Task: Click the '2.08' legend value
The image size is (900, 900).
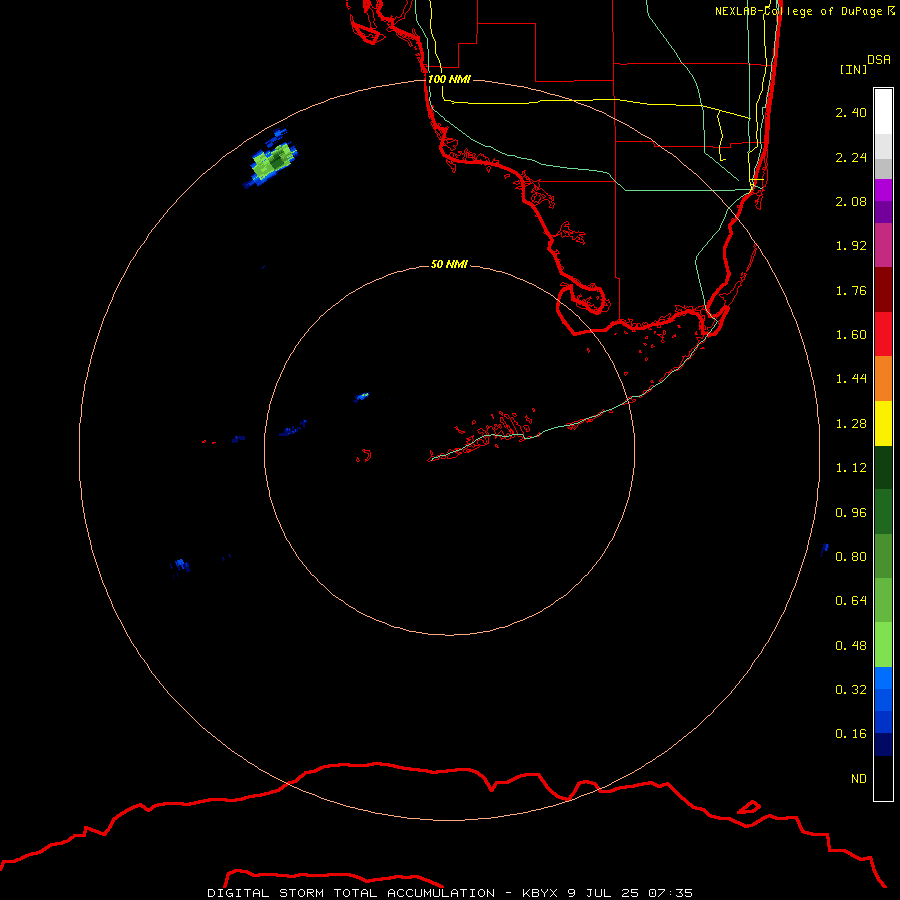Action: pyautogui.click(x=851, y=201)
